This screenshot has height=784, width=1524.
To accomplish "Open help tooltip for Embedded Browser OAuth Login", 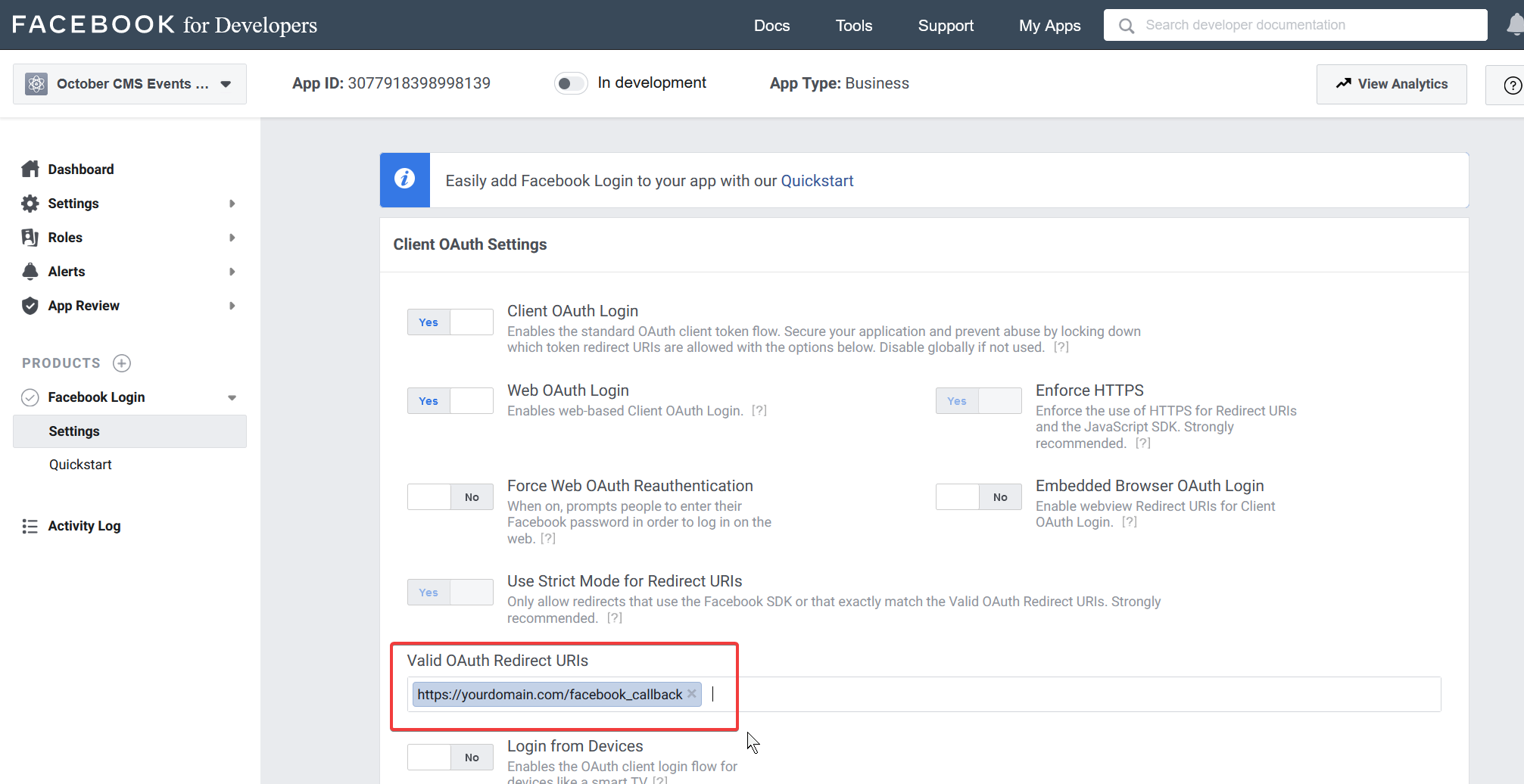I will pos(1130,522).
